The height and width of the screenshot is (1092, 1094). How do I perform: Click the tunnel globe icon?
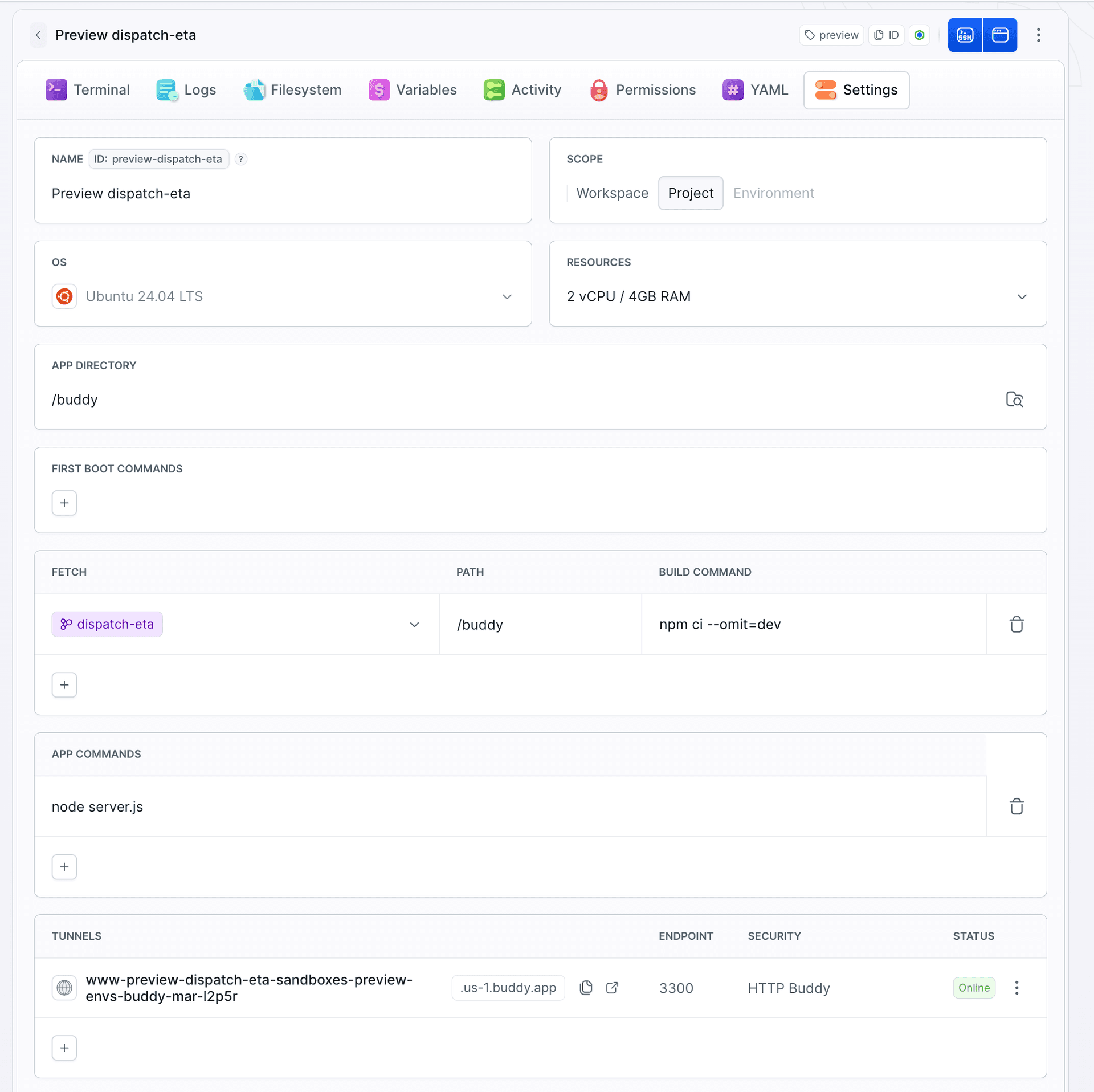(x=64, y=988)
